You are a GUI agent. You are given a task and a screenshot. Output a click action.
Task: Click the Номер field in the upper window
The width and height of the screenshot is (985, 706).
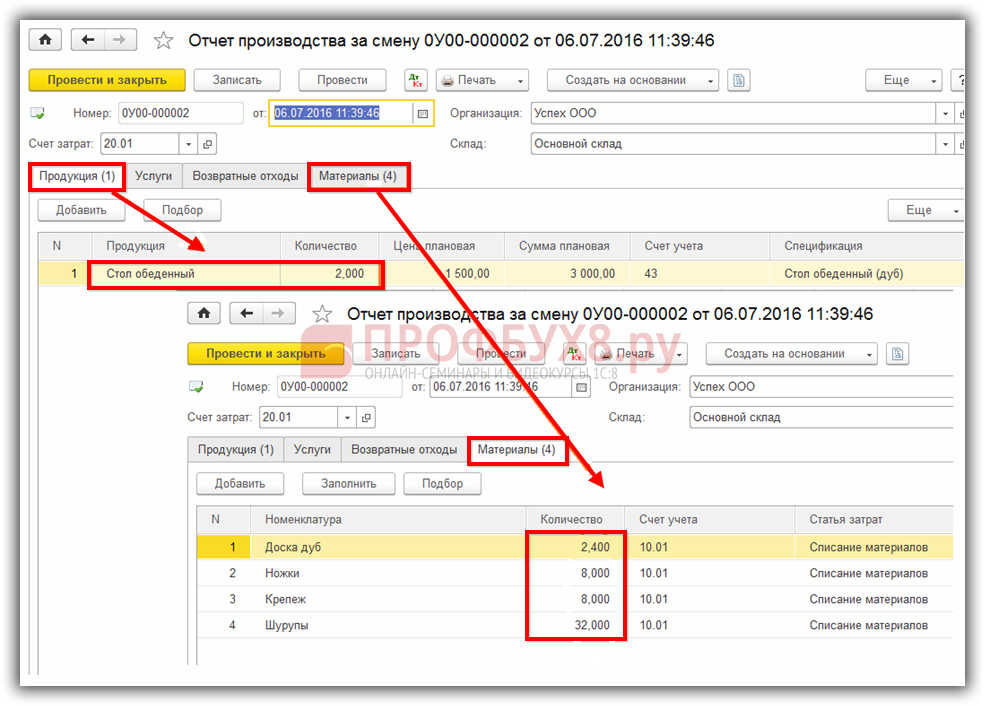[180, 114]
